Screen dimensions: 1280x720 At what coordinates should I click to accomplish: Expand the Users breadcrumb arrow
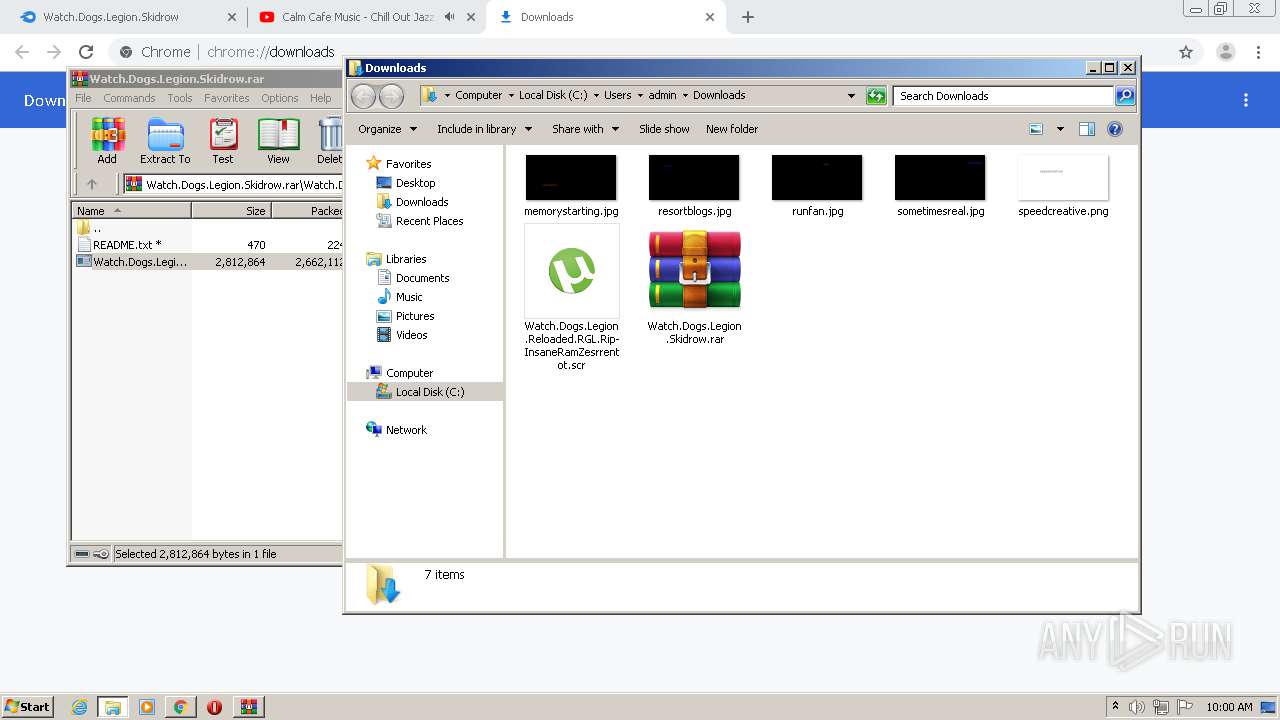pos(640,96)
